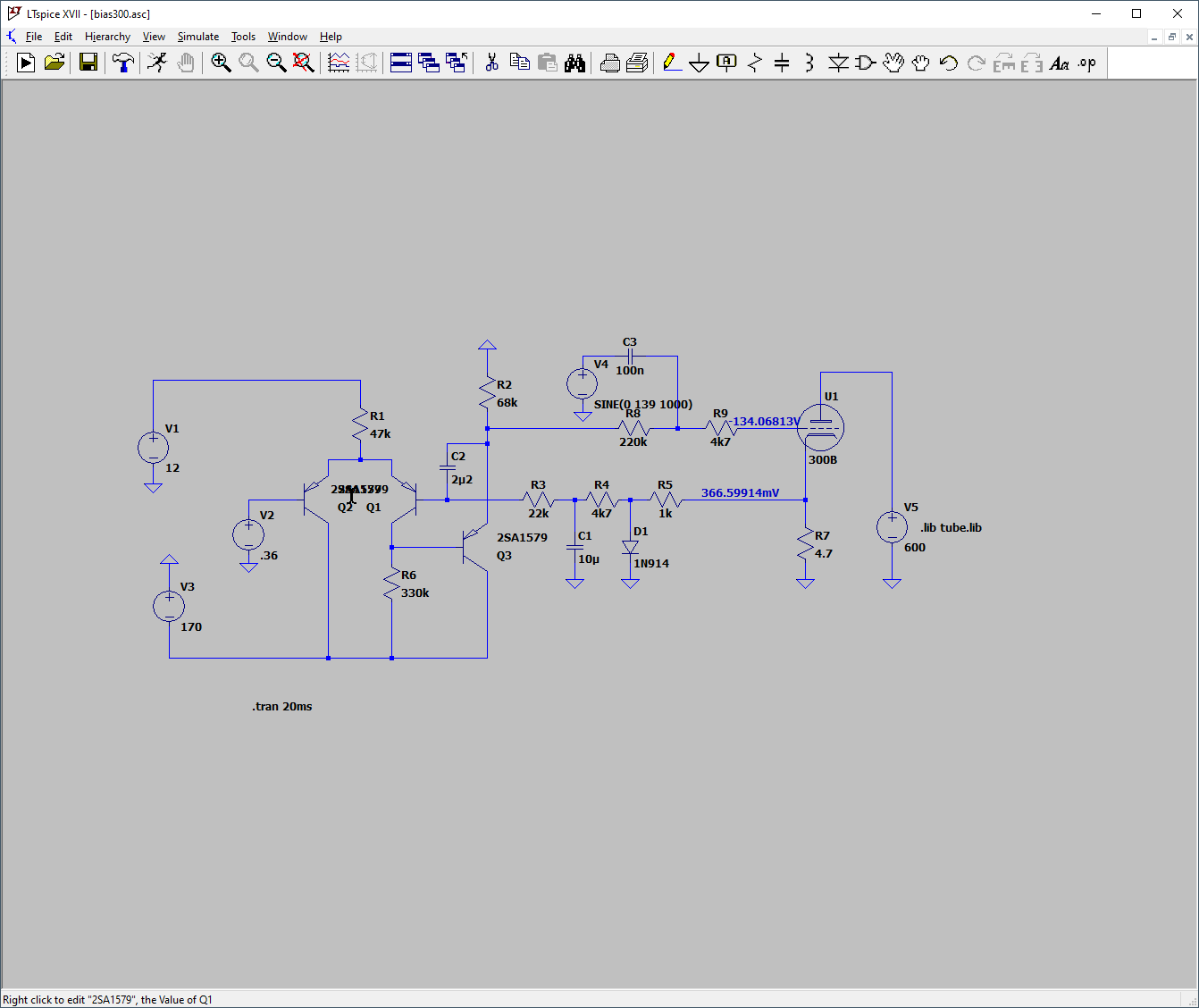Image resolution: width=1199 pixels, height=1008 pixels.
Task: Click voltage source V3 symbol
Action: pos(169,606)
